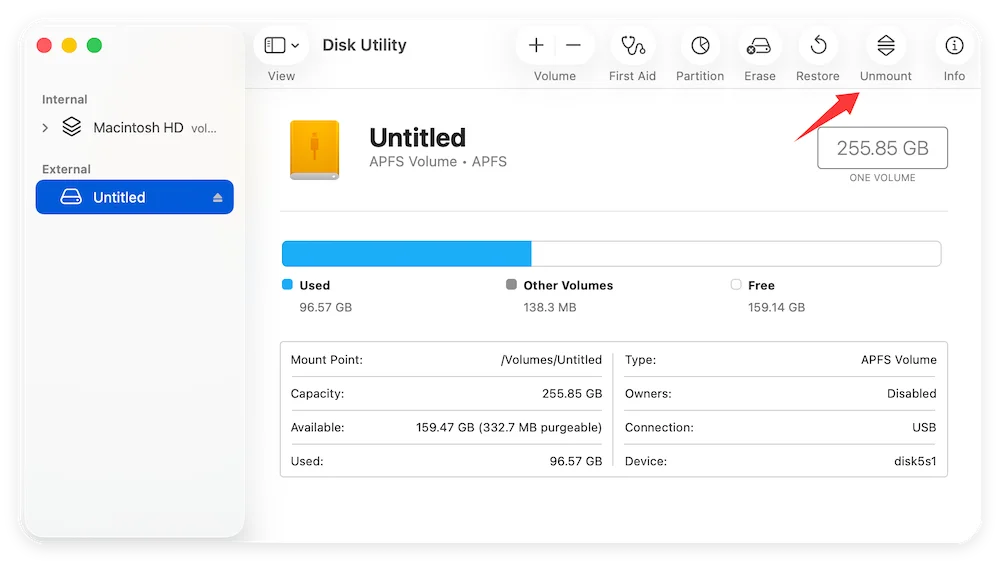Click the Erase disk icon
Viewport: 1000px width, 562px height.
[x=759, y=46]
